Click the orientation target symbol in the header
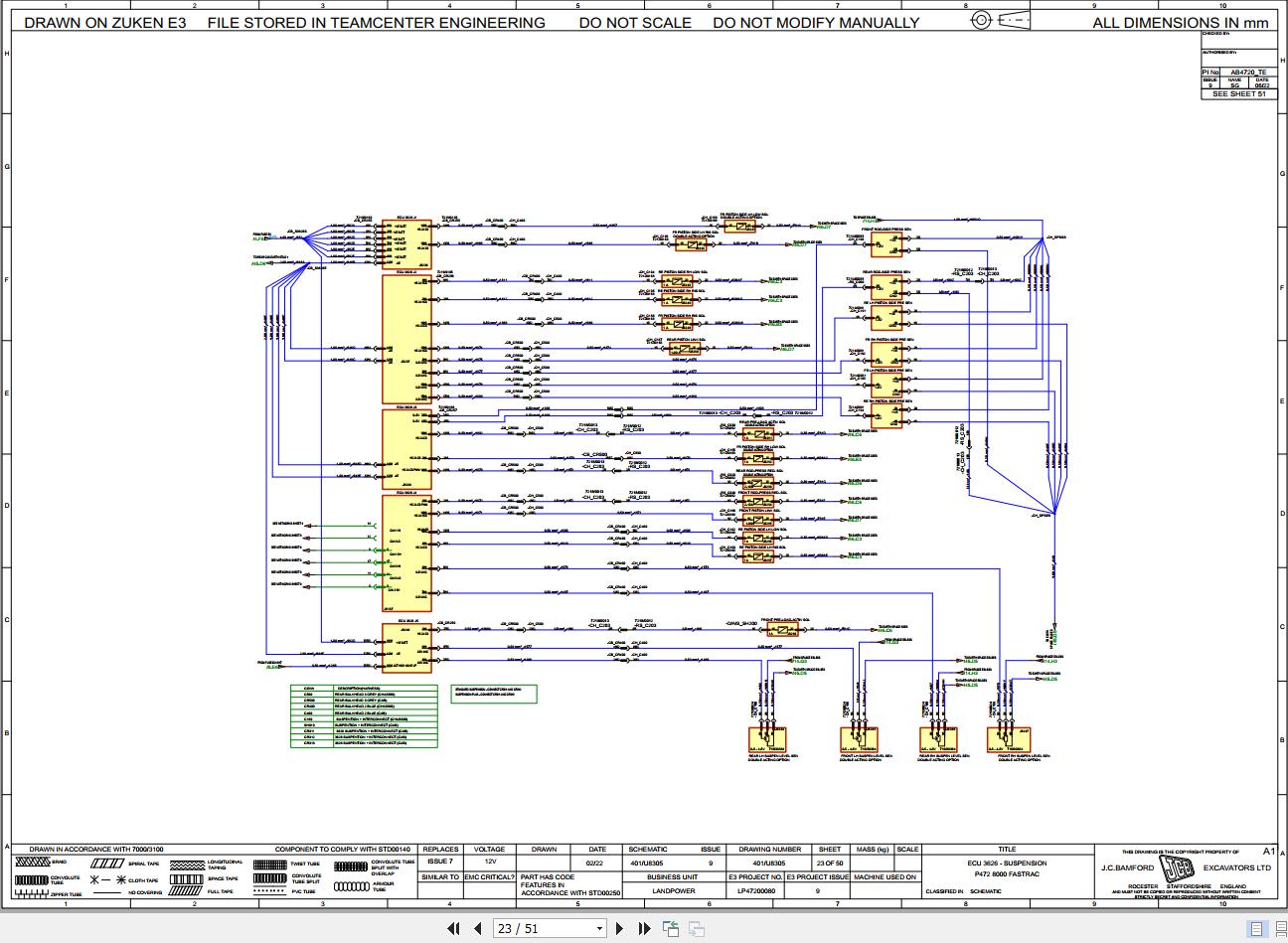 click(981, 19)
